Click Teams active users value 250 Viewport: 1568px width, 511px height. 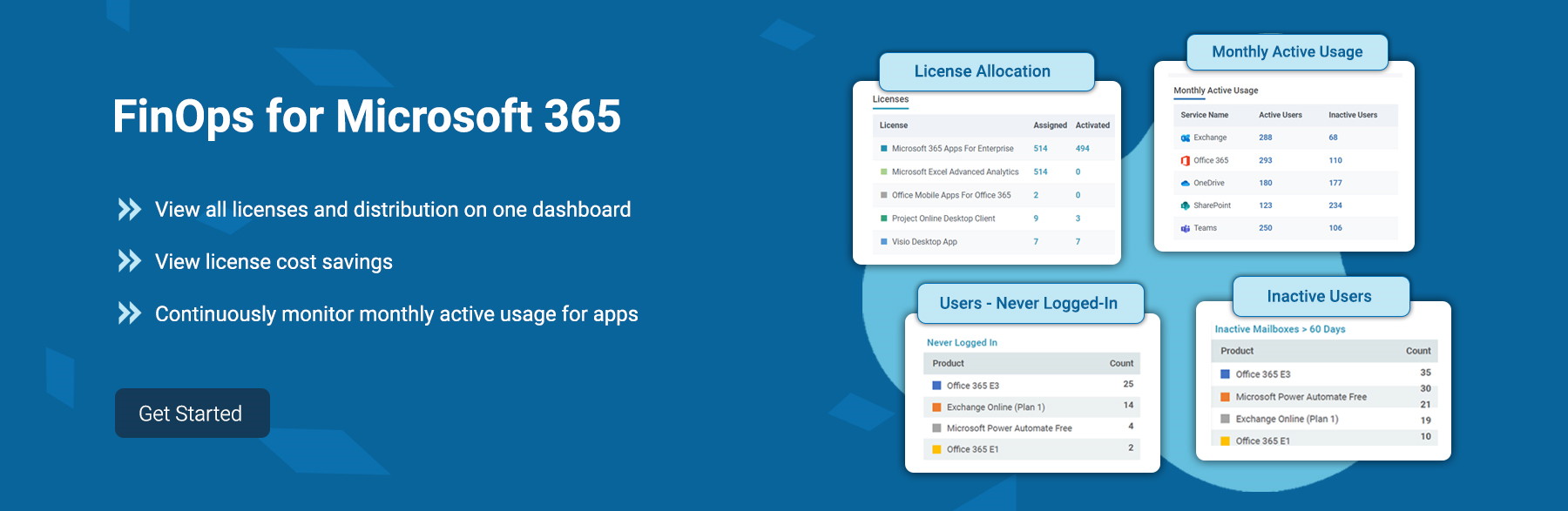(1265, 228)
